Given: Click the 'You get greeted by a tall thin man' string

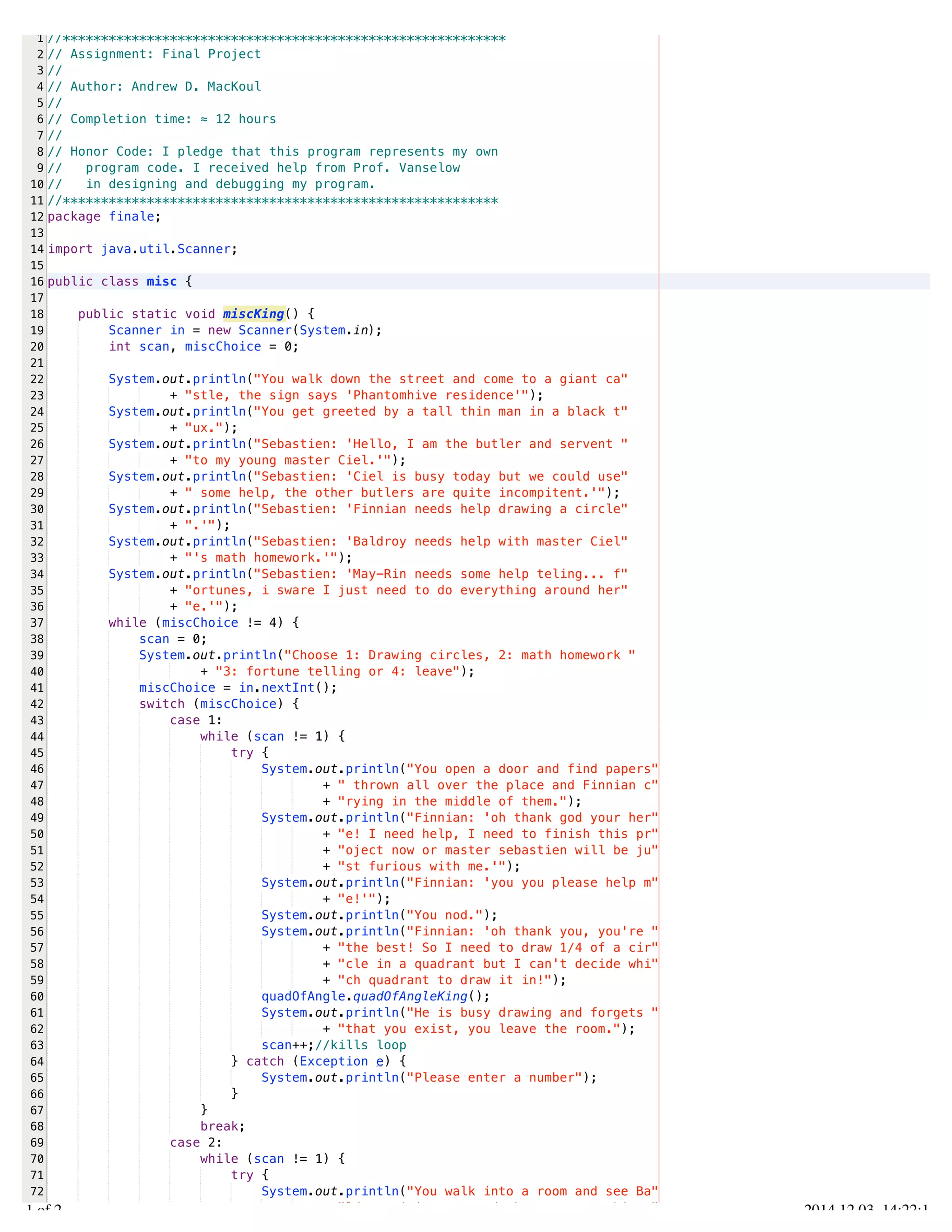Looking at the screenshot, I should [x=441, y=412].
